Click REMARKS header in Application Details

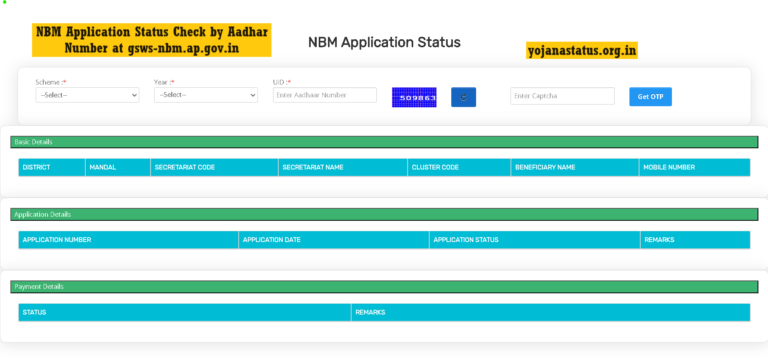[x=695, y=240]
